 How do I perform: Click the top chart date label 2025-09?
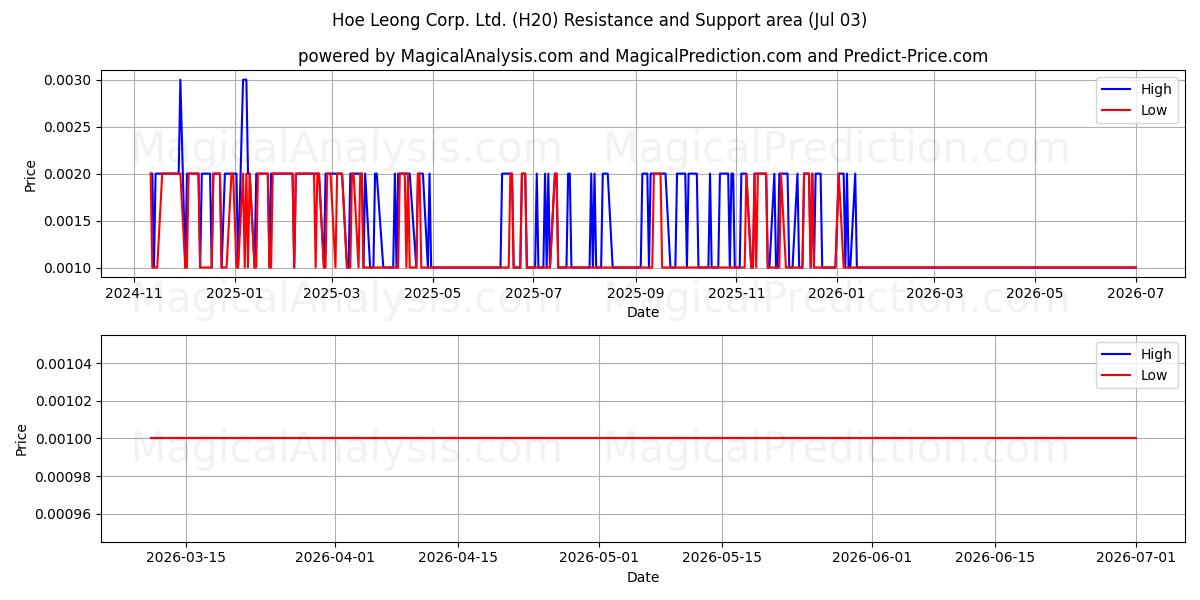pyautogui.click(x=635, y=293)
